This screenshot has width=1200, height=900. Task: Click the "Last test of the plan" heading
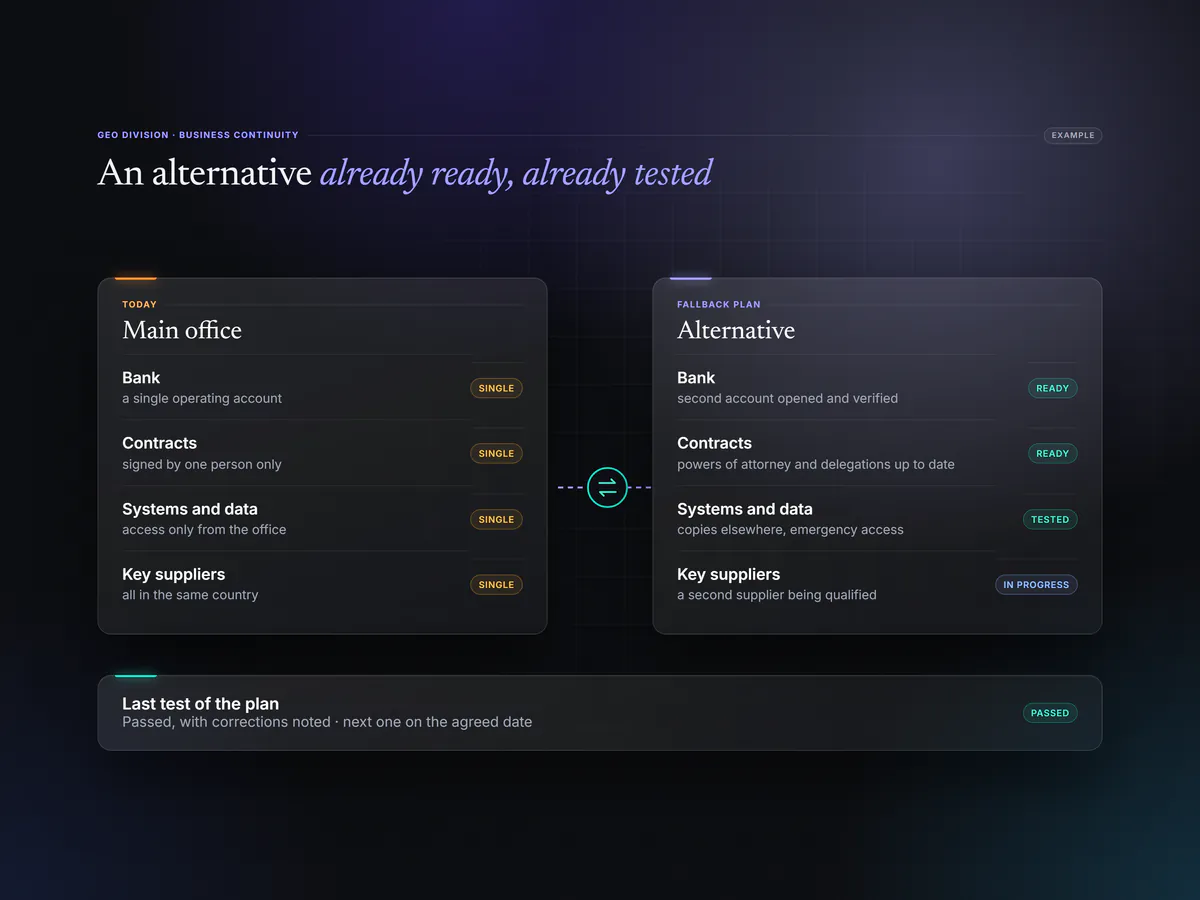[200, 704]
